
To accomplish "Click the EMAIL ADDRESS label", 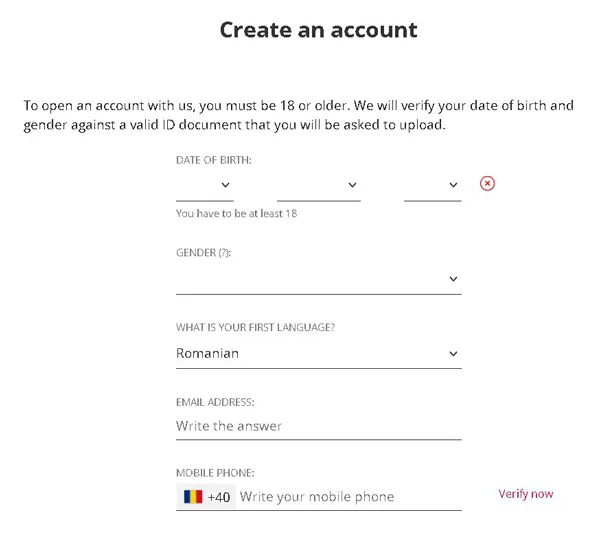I will [x=215, y=402].
